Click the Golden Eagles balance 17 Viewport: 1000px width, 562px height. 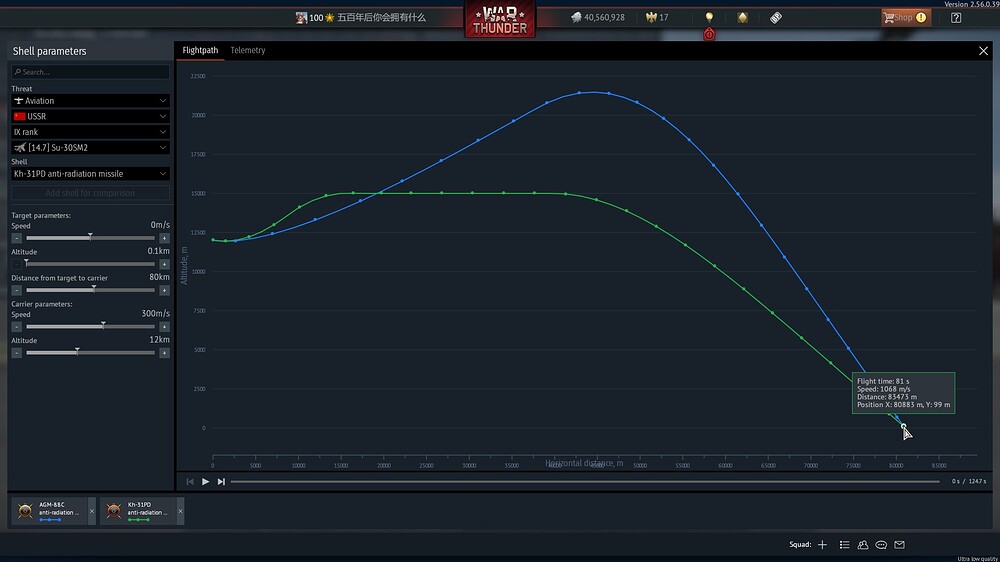(x=657, y=17)
